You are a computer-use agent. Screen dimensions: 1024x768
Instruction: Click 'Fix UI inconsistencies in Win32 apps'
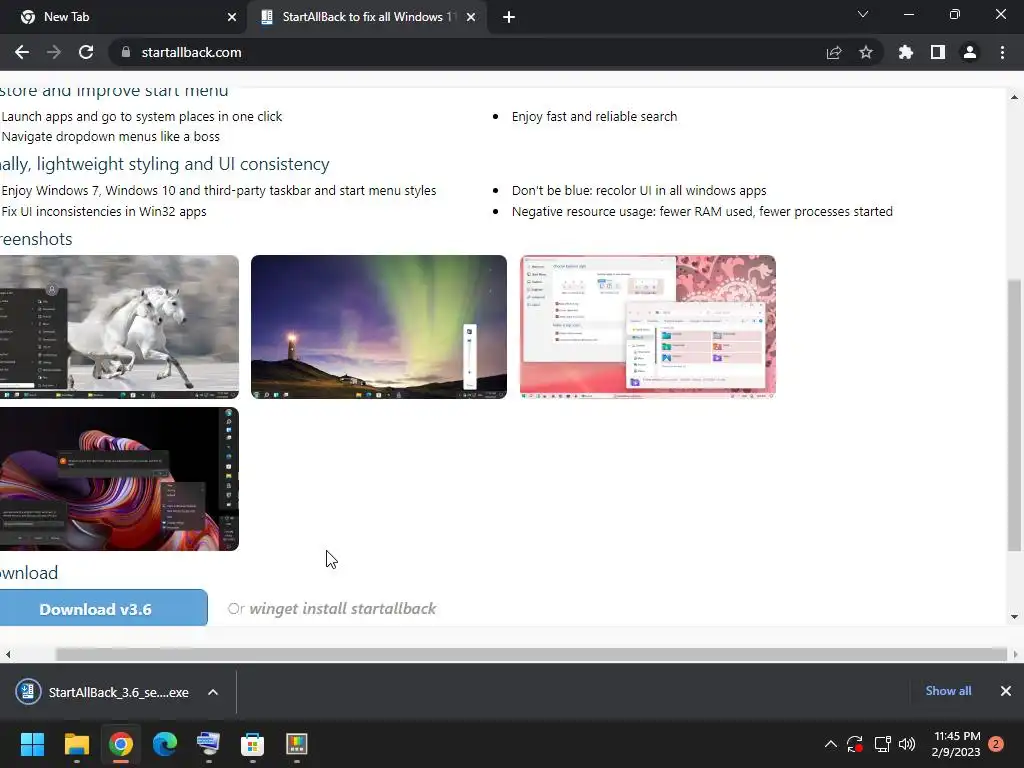tap(104, 212)
